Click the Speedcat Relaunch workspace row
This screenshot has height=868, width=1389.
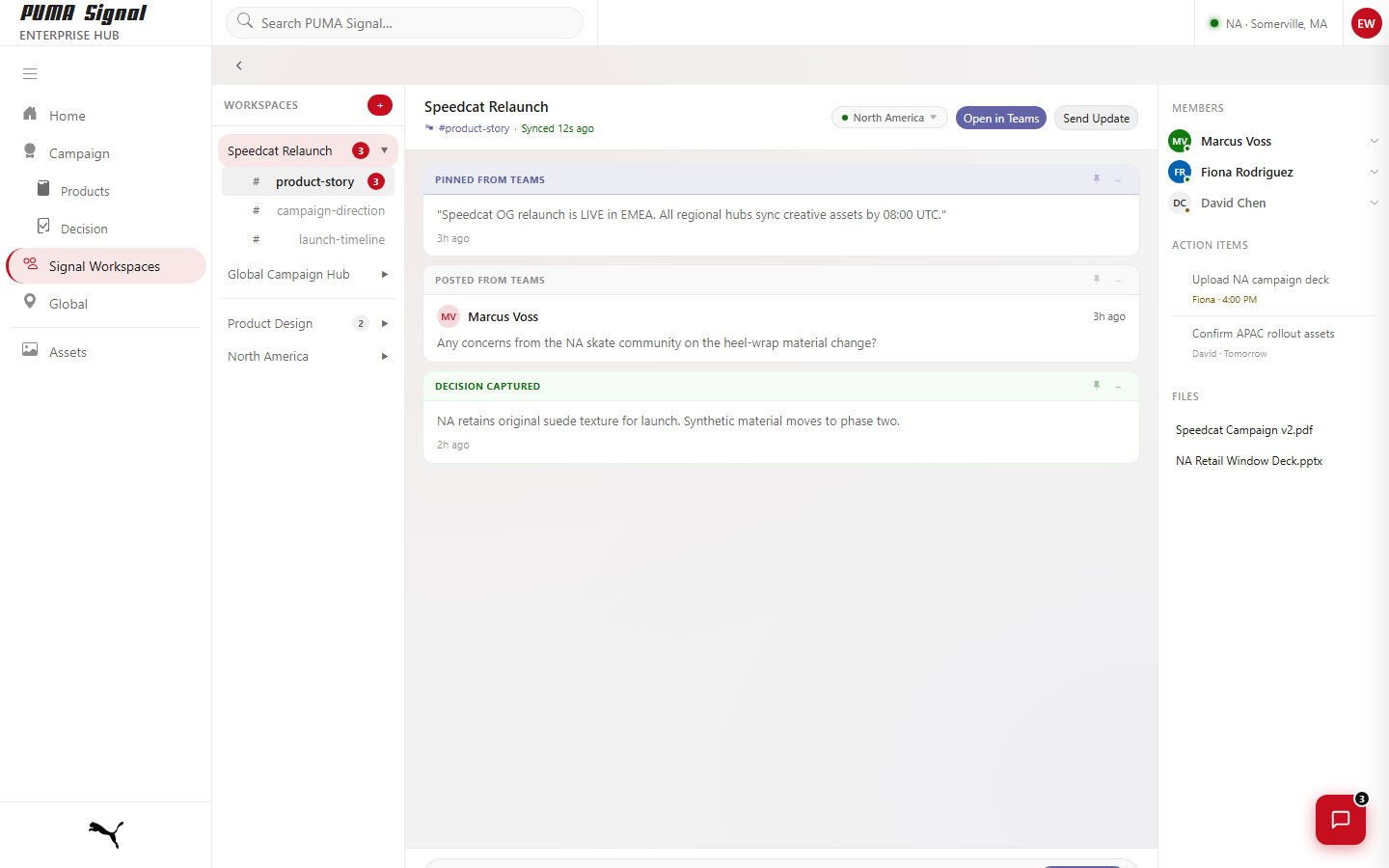[x=308, y=150]
